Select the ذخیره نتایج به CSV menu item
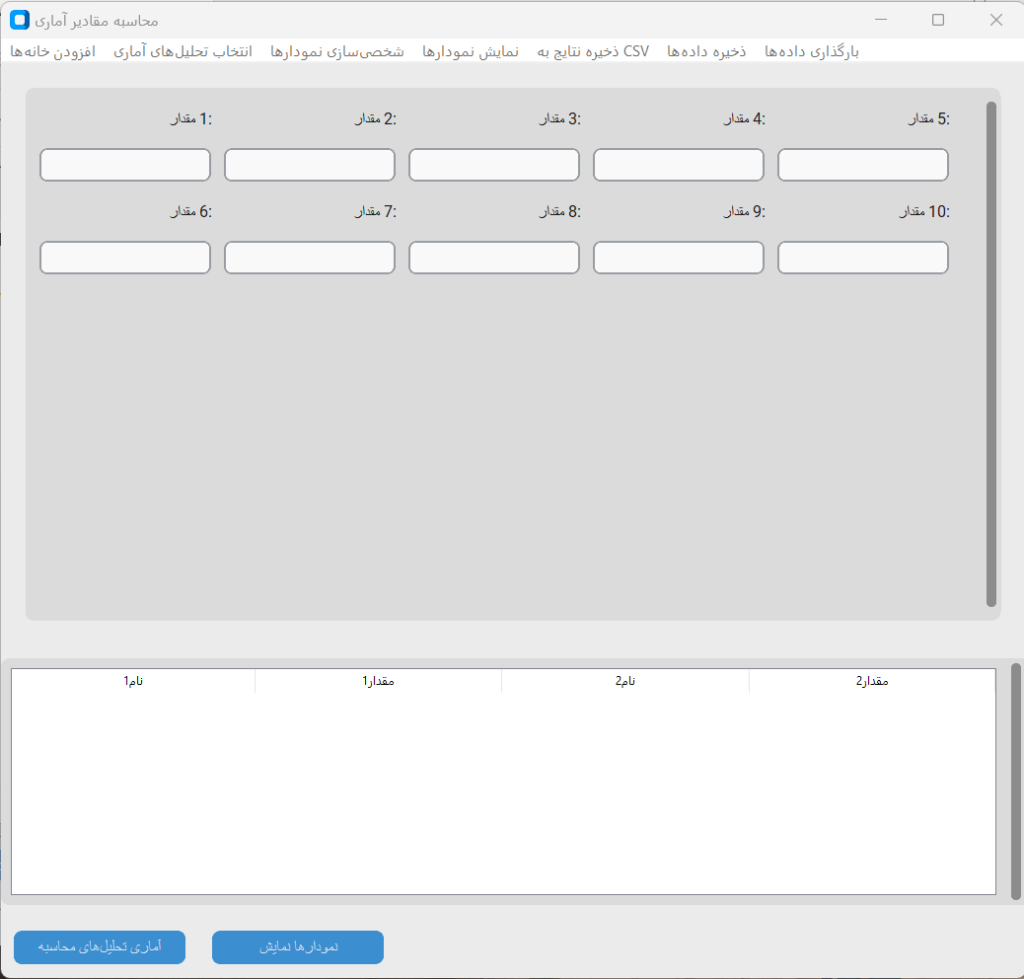Image resolution: width=1024 pixels, height=979 pixels. [593, 51]
